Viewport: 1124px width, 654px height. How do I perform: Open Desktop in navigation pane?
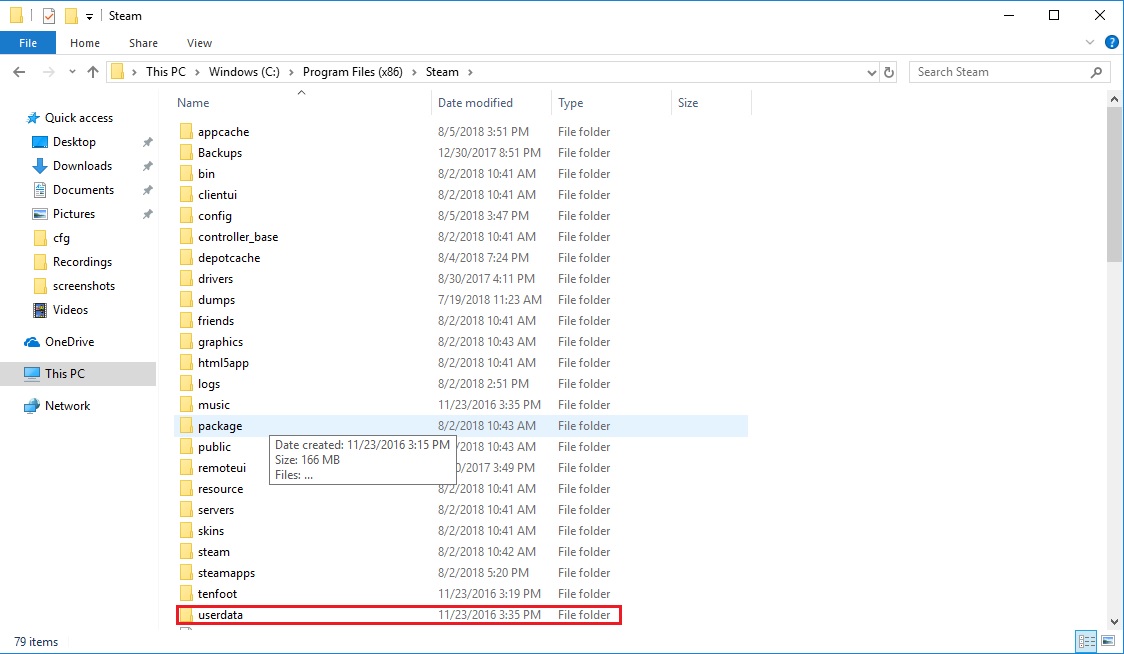pos(74,142)
